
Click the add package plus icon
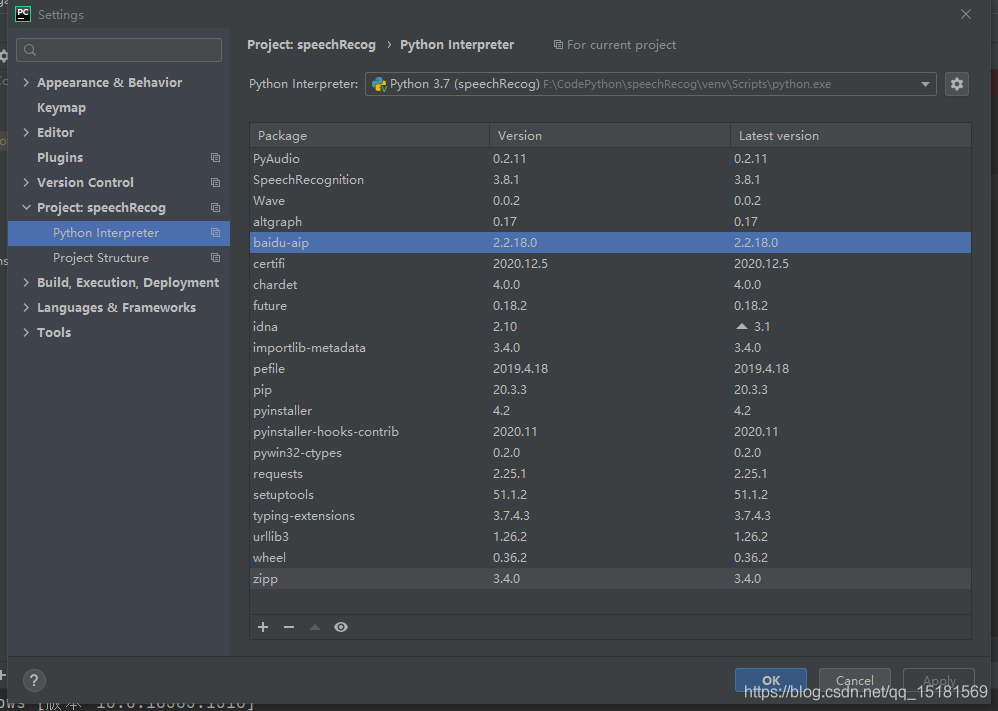(263, 627)
